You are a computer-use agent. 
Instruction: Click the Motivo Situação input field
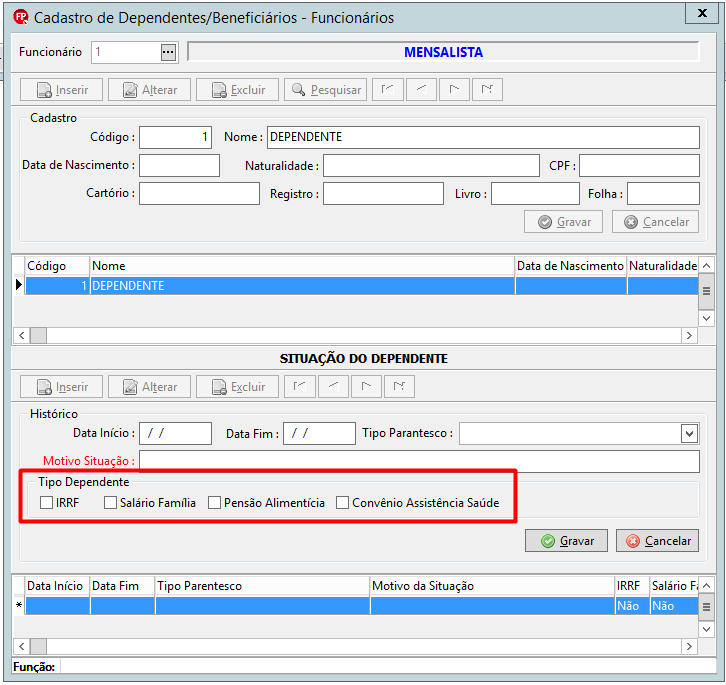click(419, 461)
